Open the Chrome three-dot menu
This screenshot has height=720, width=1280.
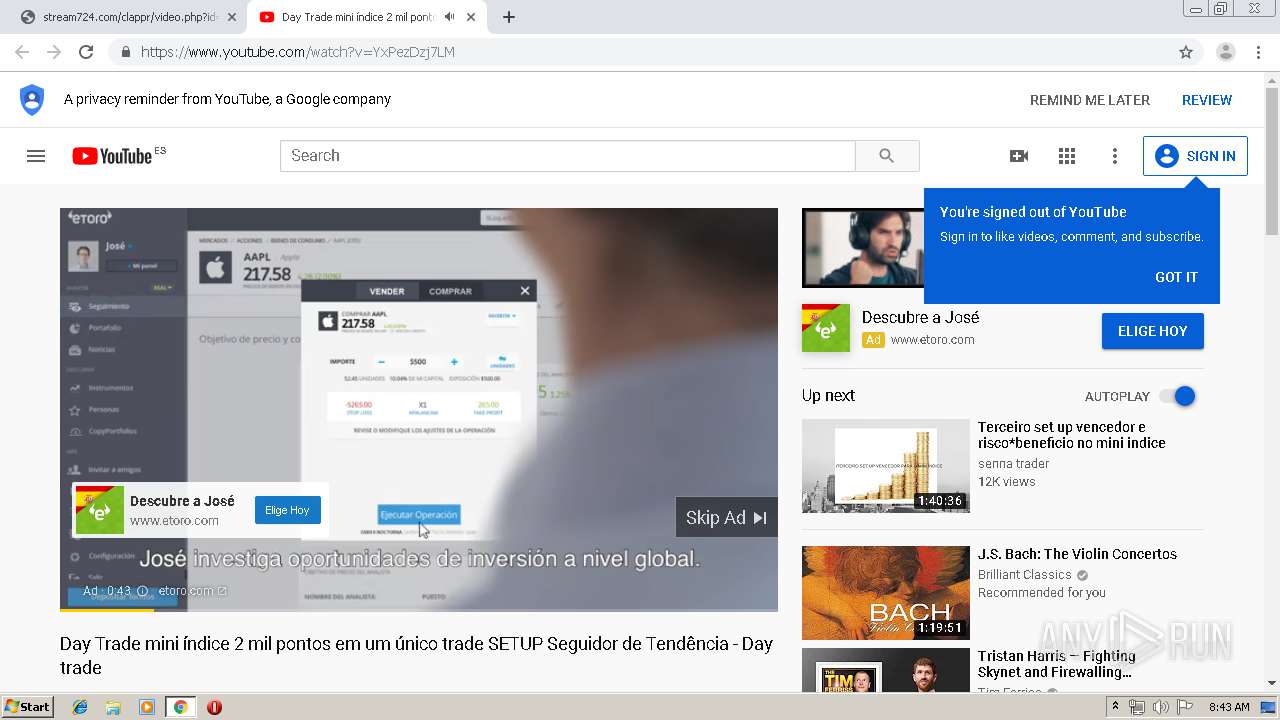pyautogui.click(x=1258, y=52)
